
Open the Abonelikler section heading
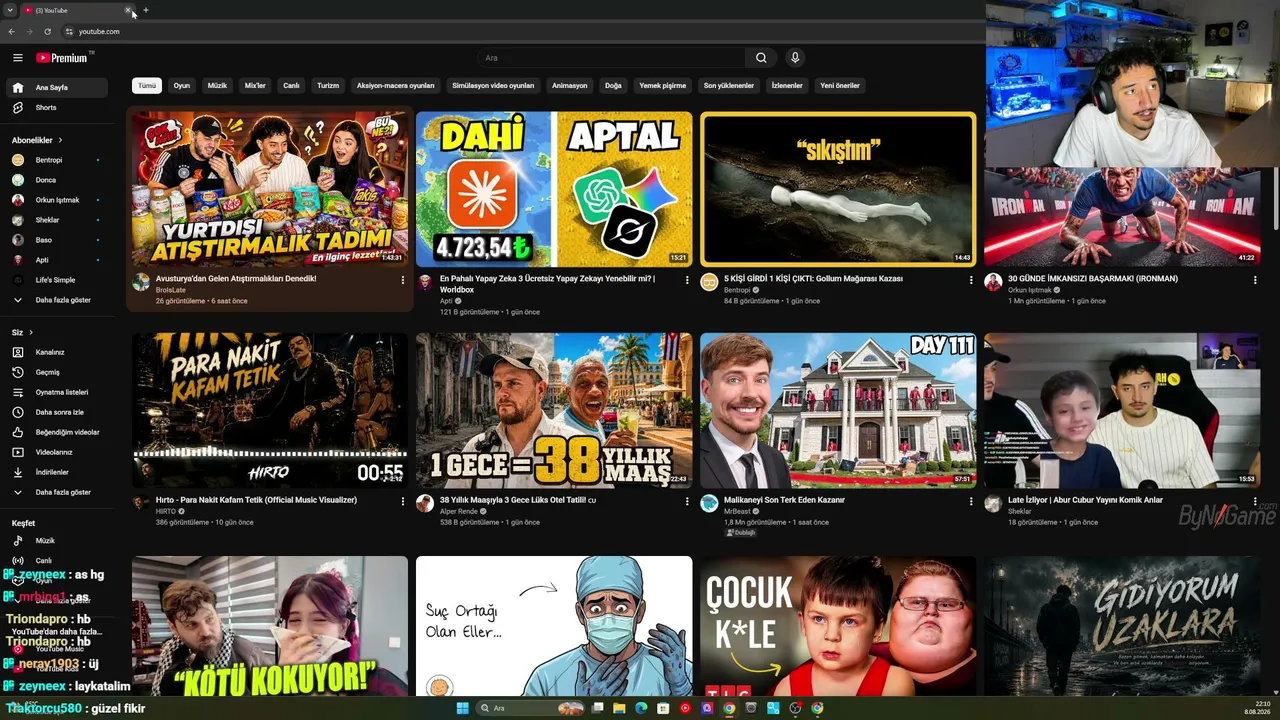[x=37, y=140]
